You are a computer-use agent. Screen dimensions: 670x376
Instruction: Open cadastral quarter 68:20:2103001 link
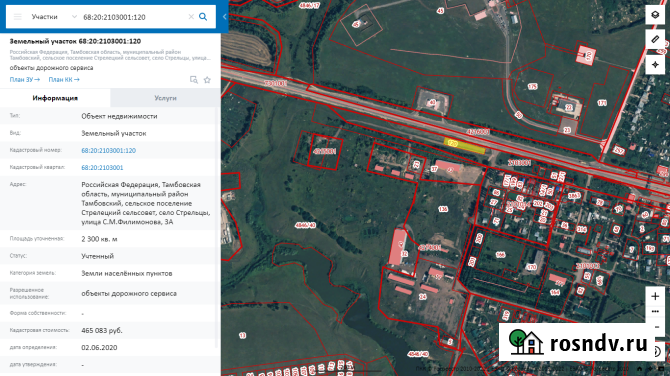[102, 167]
